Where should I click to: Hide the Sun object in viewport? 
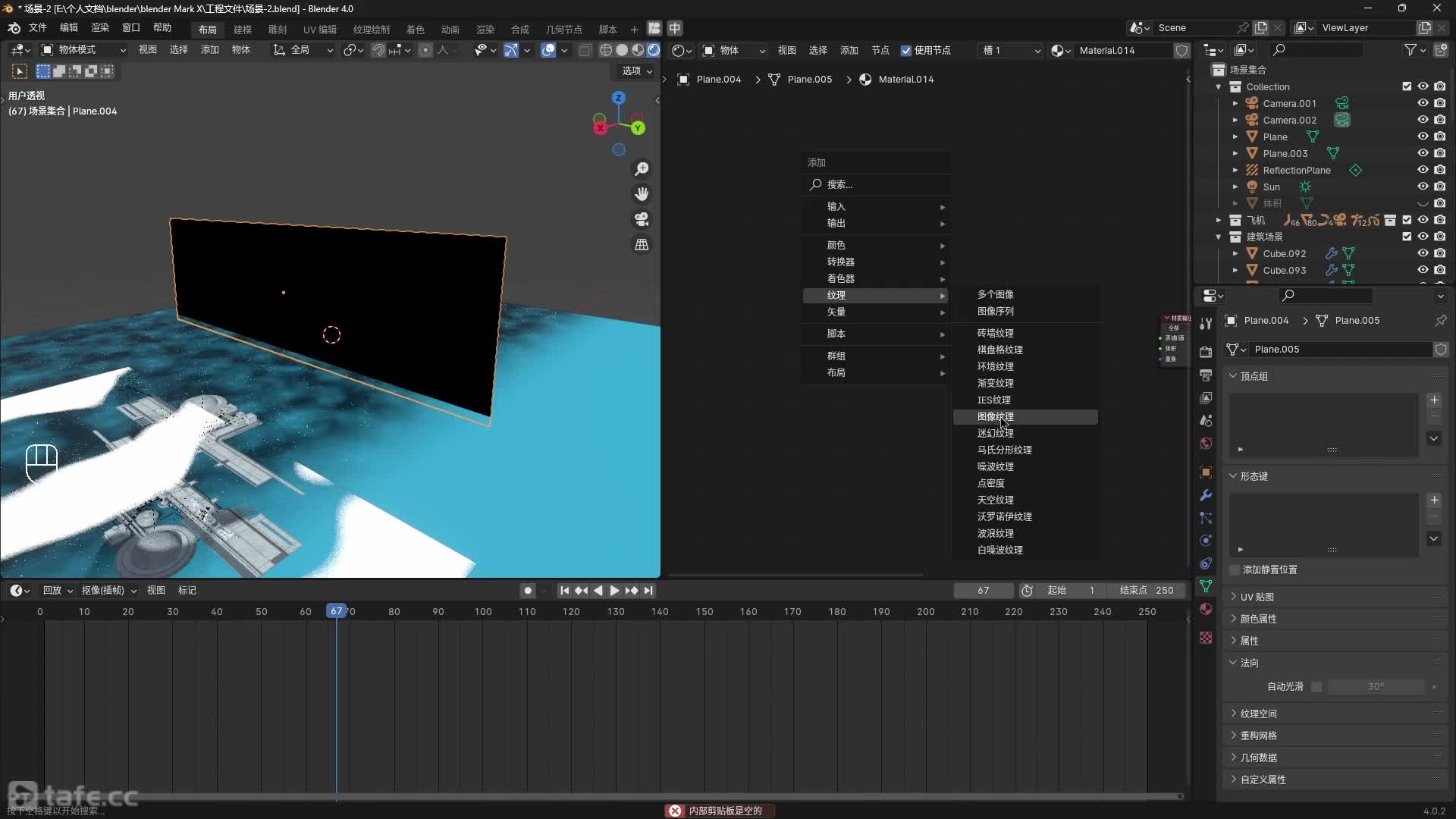(1423, 187)
